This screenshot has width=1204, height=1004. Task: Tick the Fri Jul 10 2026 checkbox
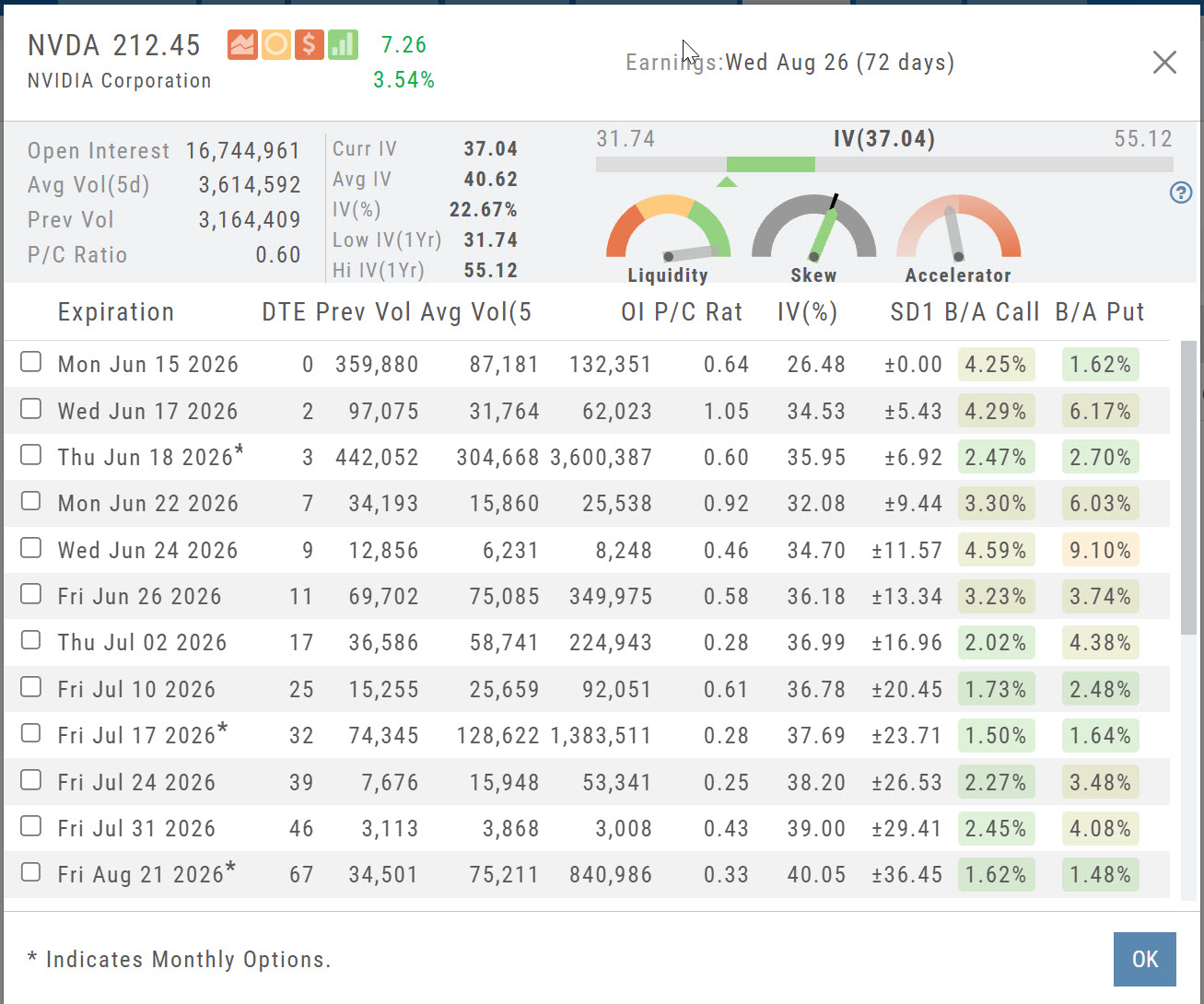point(31,686)
